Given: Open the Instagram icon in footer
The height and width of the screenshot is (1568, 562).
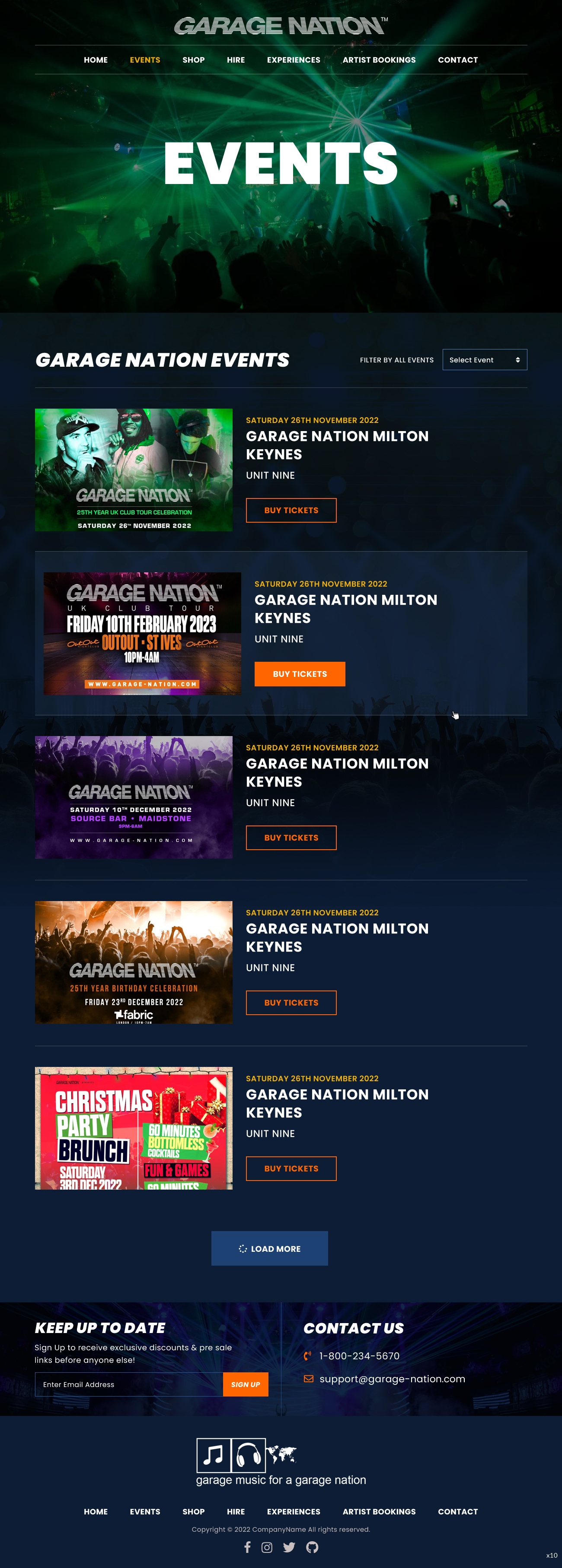Looking at the screenshot, I should pos(267,1547).
